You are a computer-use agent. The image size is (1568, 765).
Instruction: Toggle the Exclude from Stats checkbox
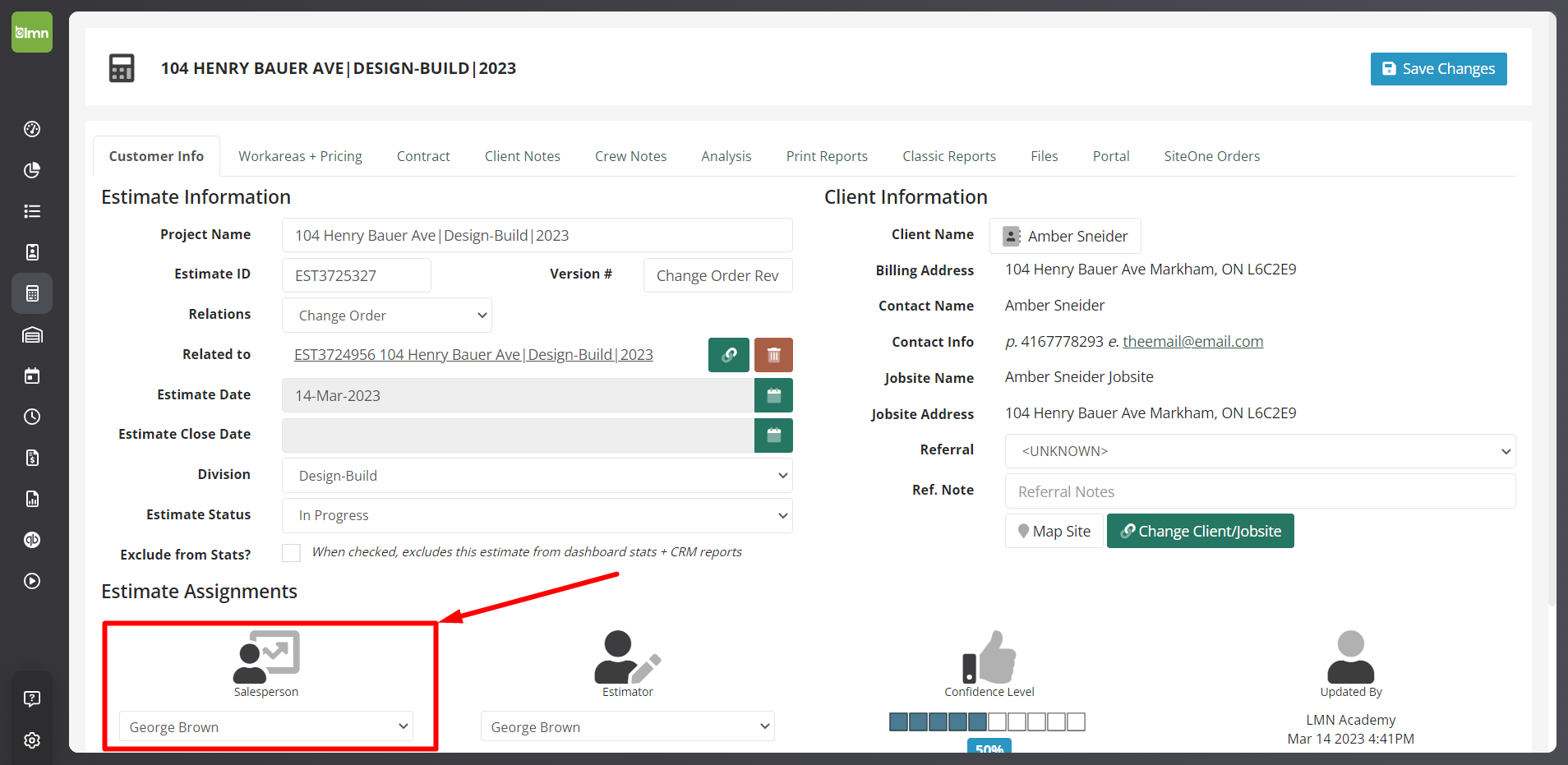(x=291, y=553)
